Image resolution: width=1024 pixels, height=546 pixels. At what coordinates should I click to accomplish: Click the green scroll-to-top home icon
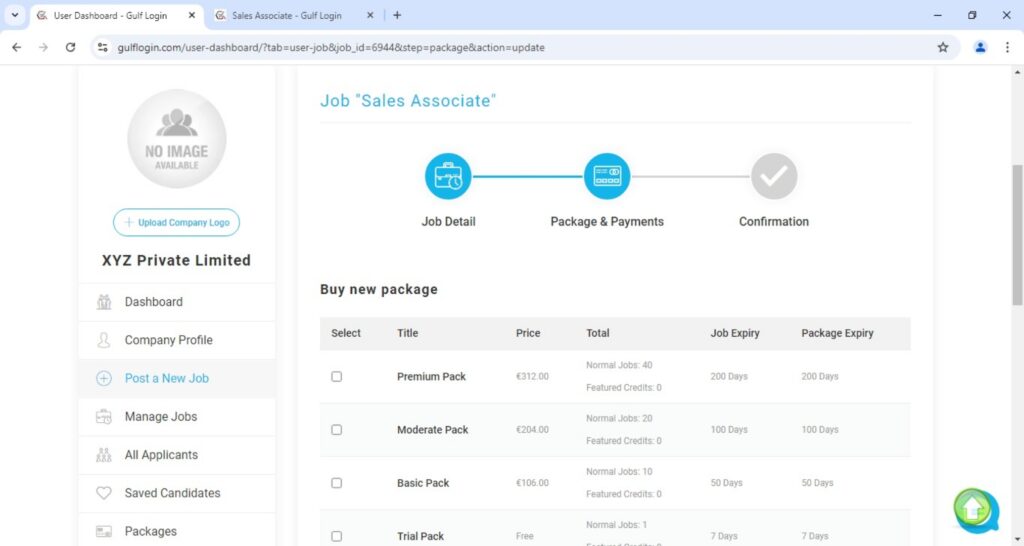click(x=973, y=509)
